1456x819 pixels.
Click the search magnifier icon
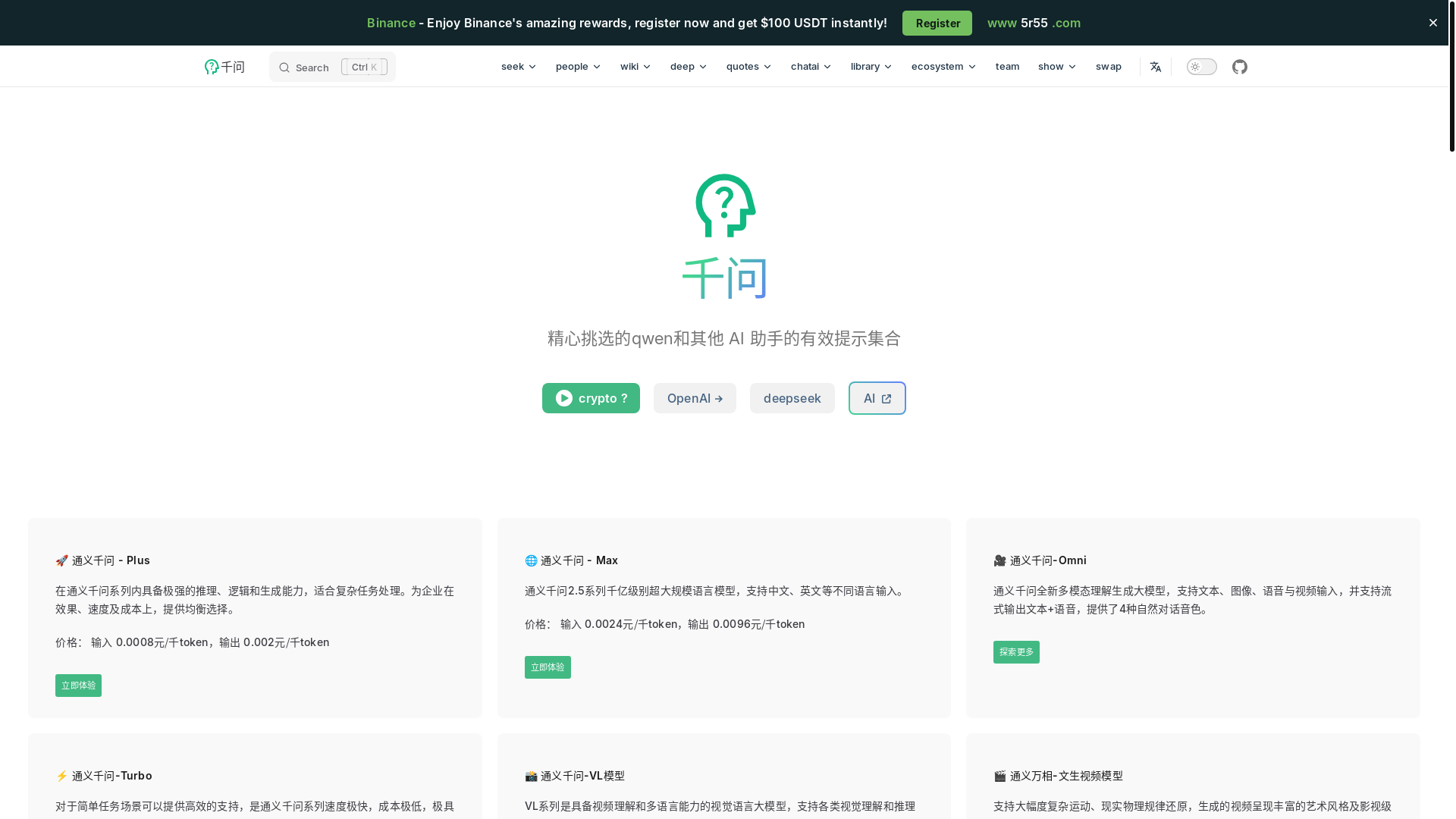[284, 67]
